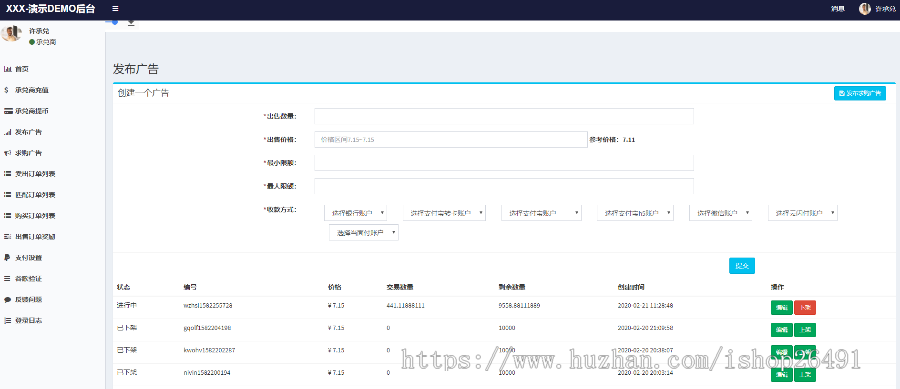The width and height of the screenshot is (900, 389).
Task: Open the 出售订单奖励 sidebar item
Action: (x=35, y=236)
